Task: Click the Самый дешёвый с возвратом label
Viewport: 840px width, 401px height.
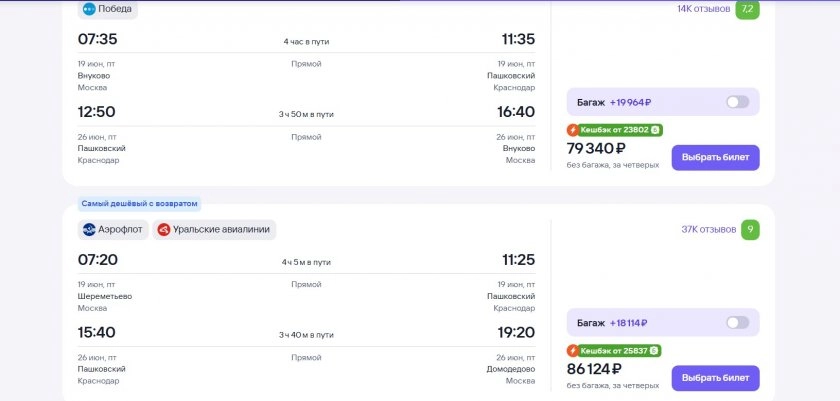Action: tap(140, 204)
